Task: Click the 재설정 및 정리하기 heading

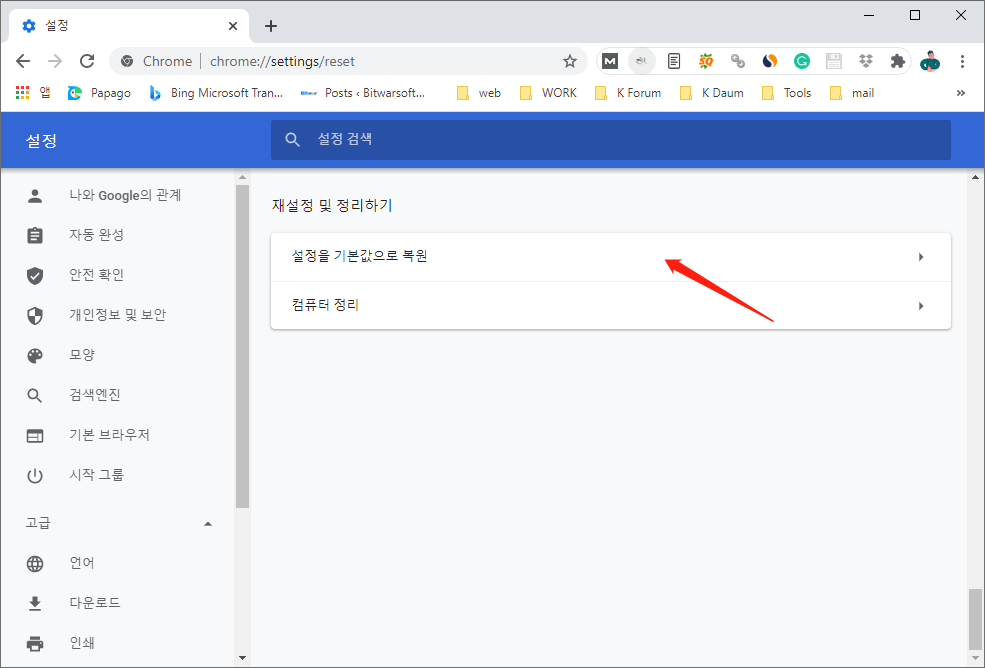Action: point(332,205)
